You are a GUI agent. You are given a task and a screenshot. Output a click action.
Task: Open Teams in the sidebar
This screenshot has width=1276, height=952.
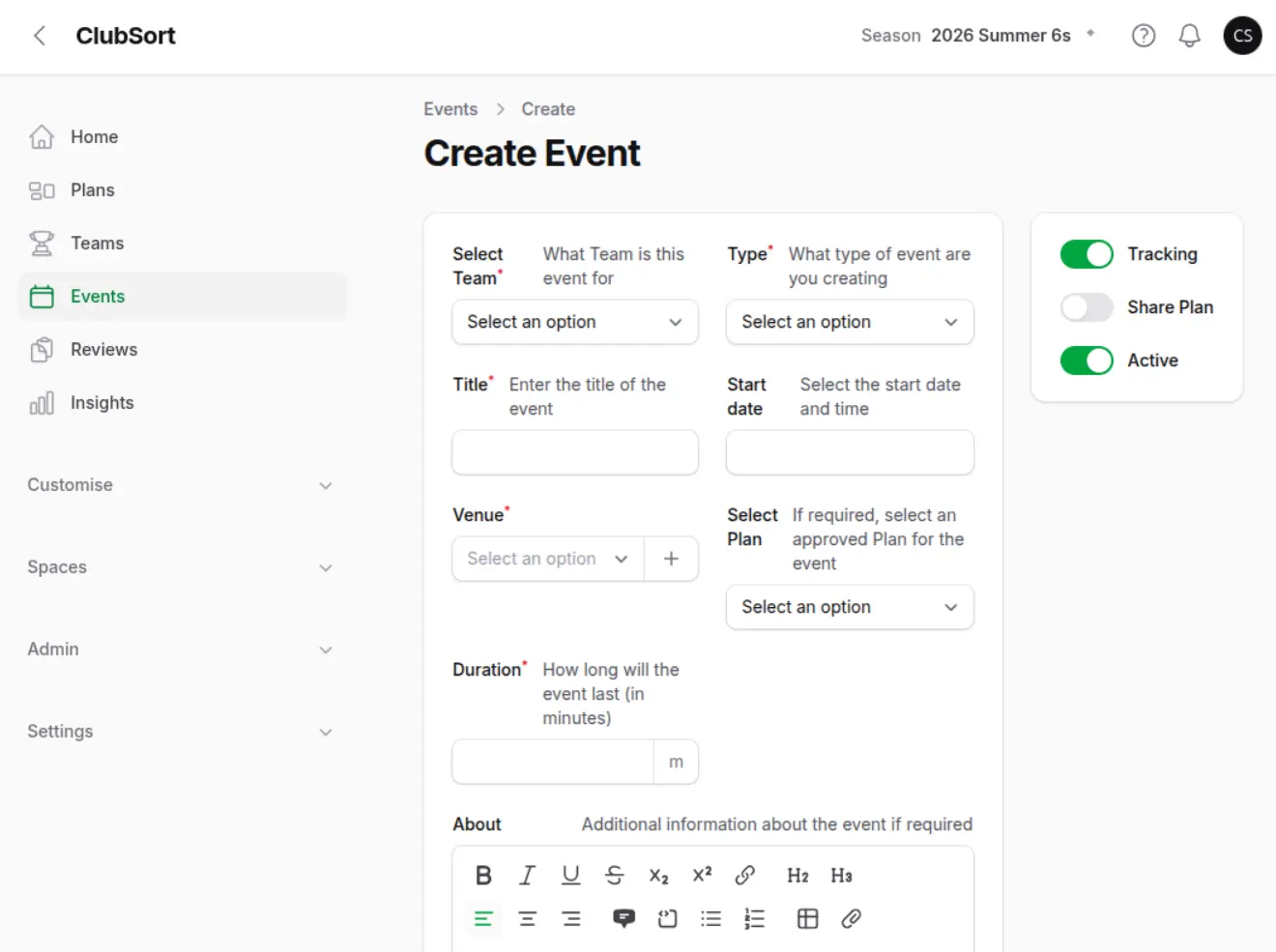[x=182, y=244]
